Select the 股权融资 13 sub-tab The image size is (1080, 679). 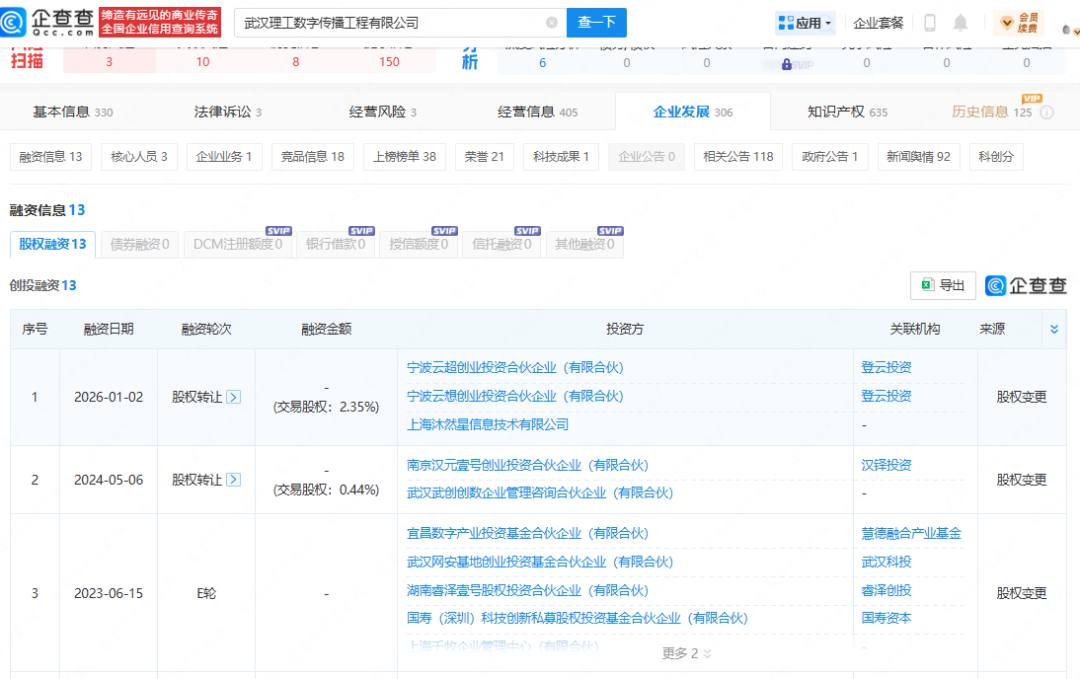(52, 244)
